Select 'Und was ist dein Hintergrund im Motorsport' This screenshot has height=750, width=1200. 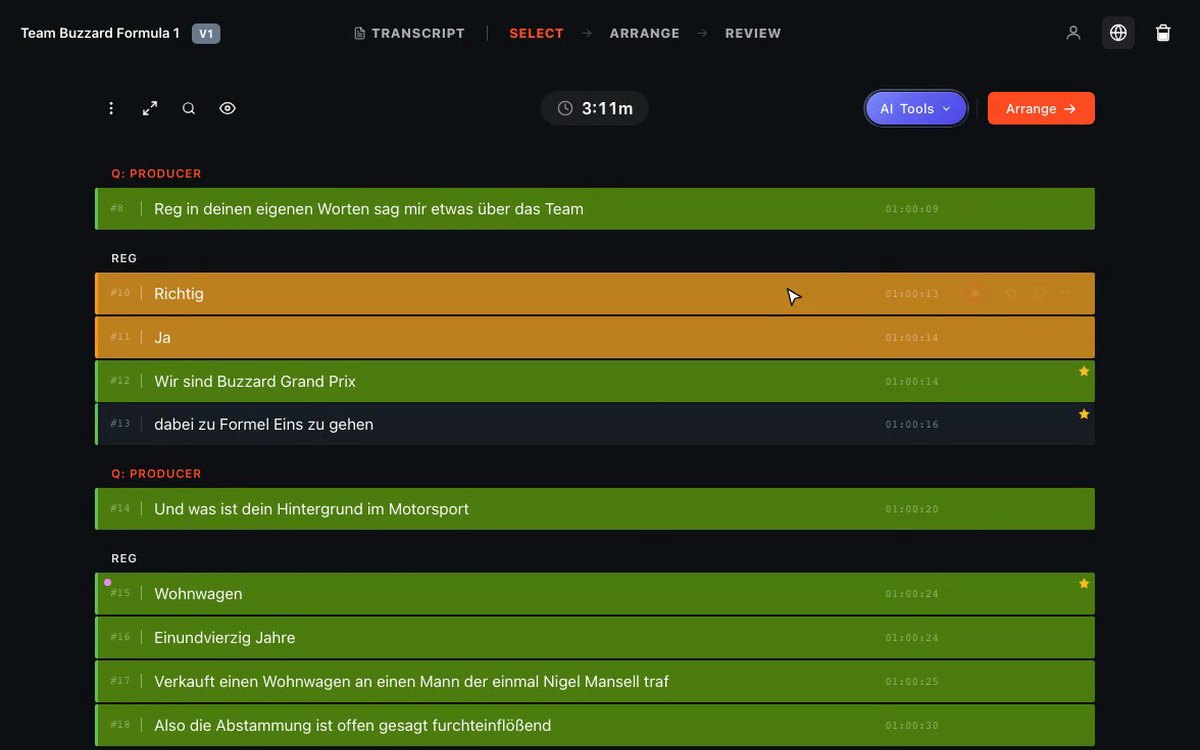click(x=595, y=509)
